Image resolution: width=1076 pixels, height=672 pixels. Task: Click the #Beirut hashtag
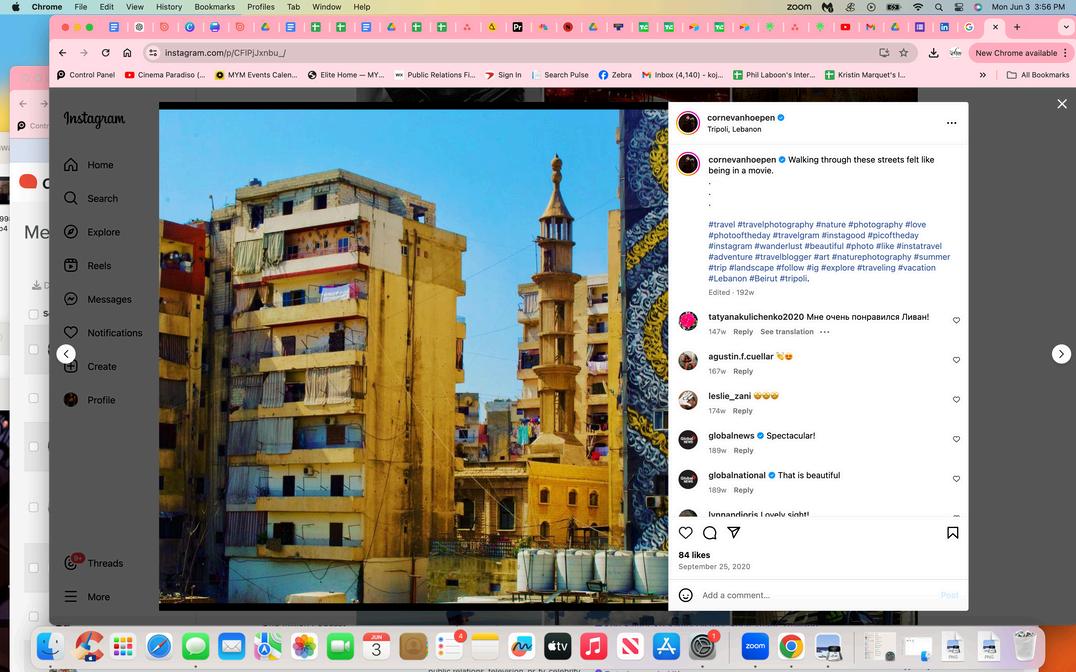(762, 279)
